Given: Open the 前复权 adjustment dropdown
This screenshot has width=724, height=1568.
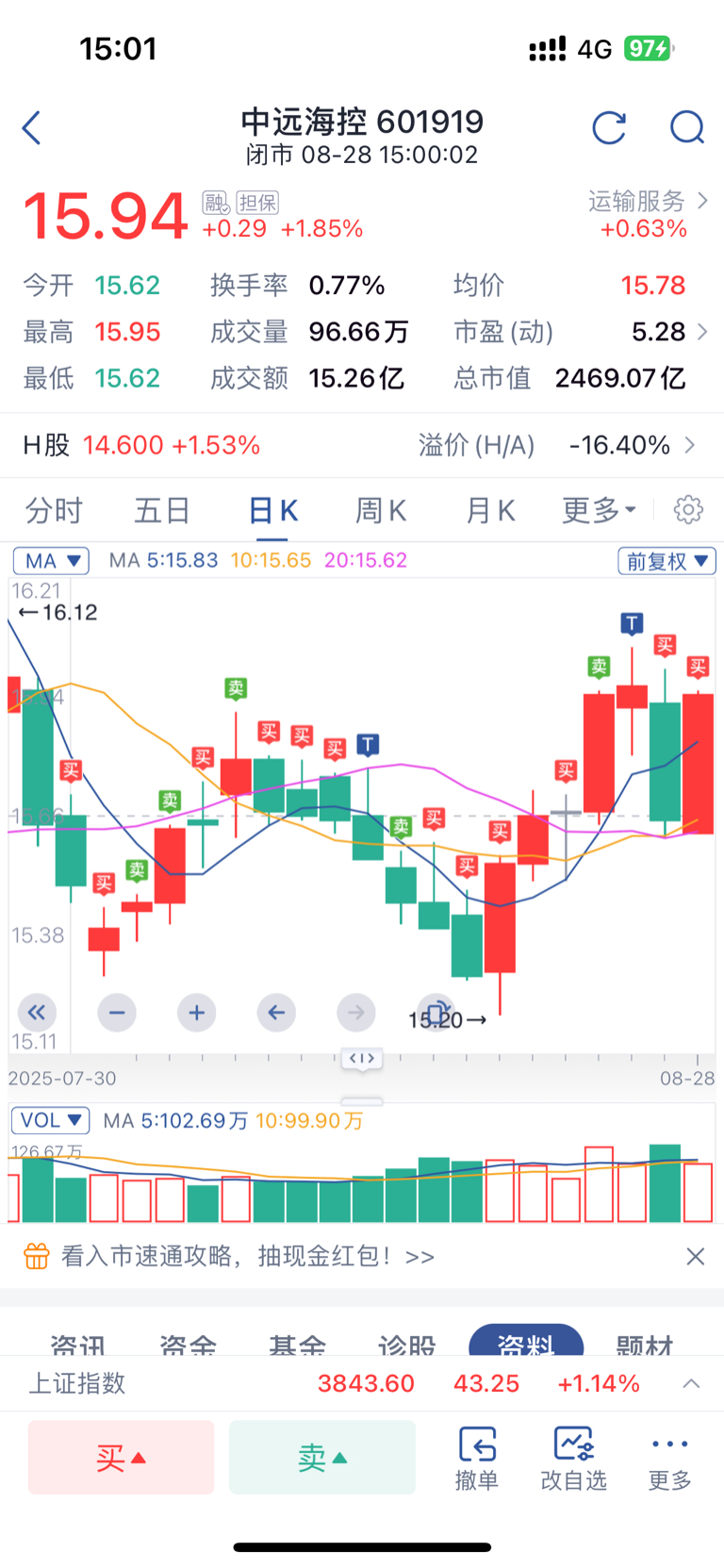Looking at the screenshot, I should [x=666, y=561].
